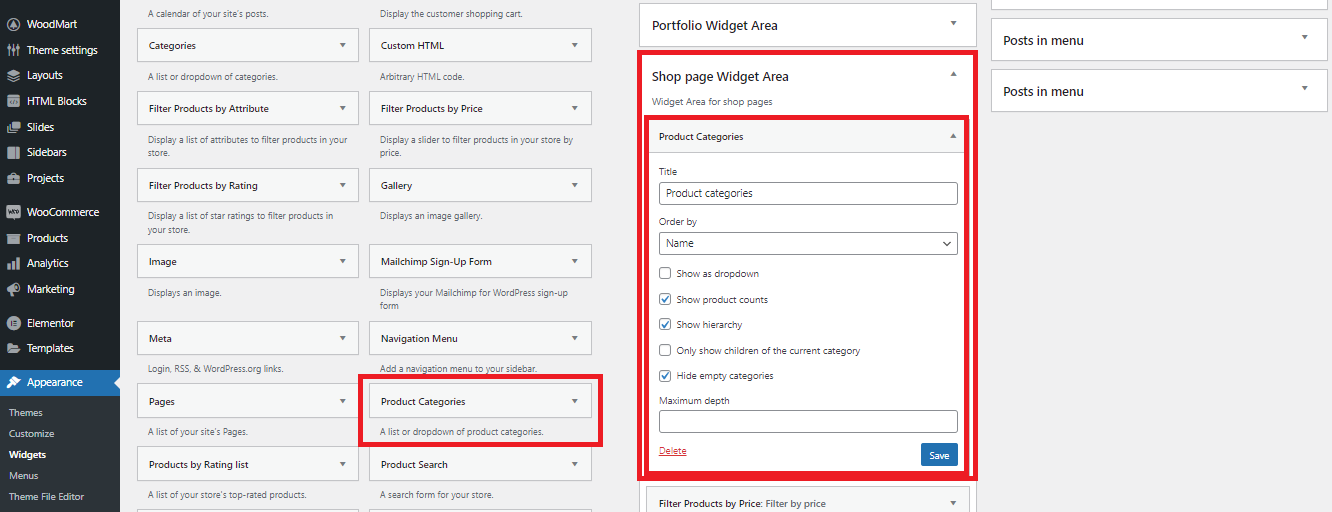This screenshot has width=1332, height=512.
Task: Open Marketing megaphone icon
Action: point(13,289)
